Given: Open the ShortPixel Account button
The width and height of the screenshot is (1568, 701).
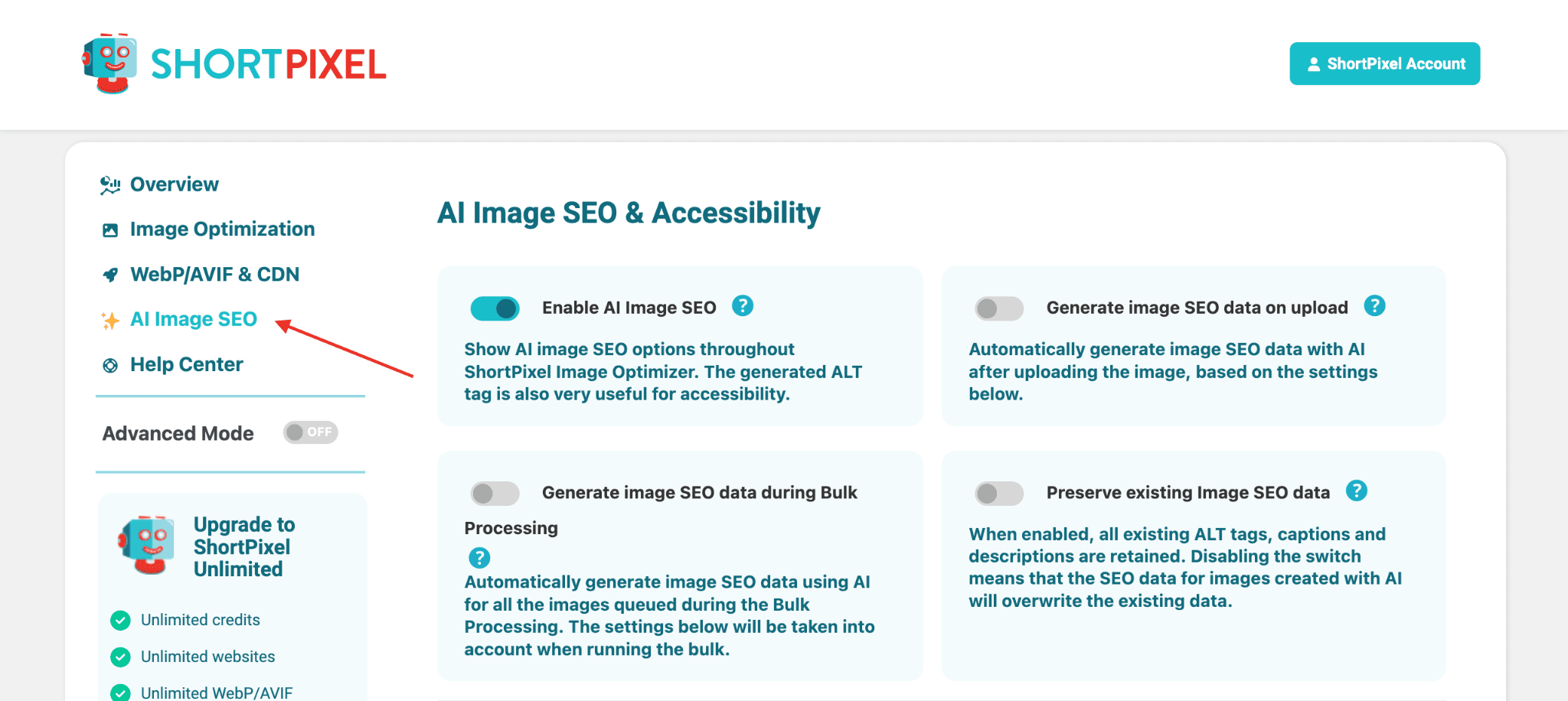Looking at the screenshot, I should [1384, 64].
